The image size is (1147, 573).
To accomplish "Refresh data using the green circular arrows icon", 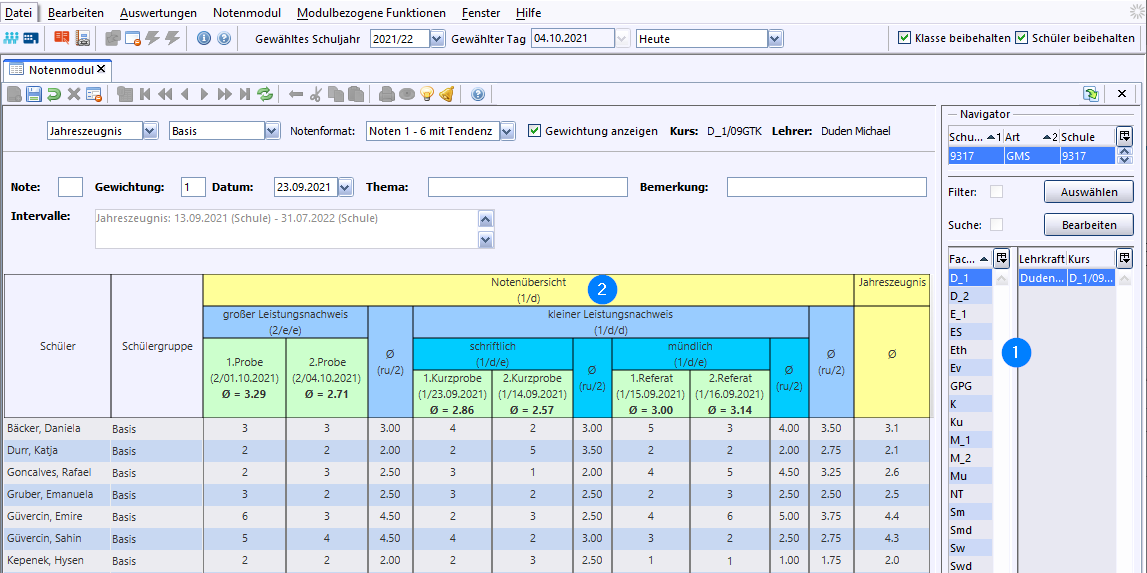I will tap(265, 94).
